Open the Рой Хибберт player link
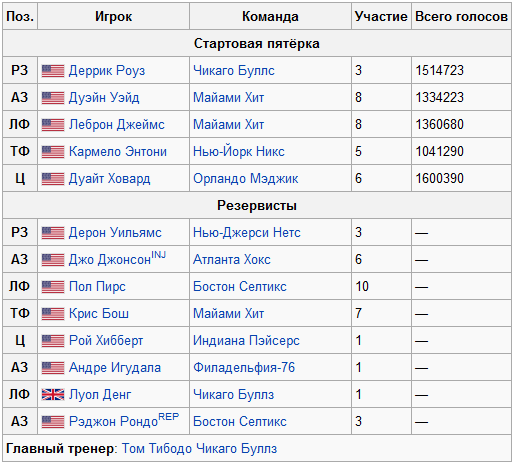515x464 pixels. [x=106, y=341]
